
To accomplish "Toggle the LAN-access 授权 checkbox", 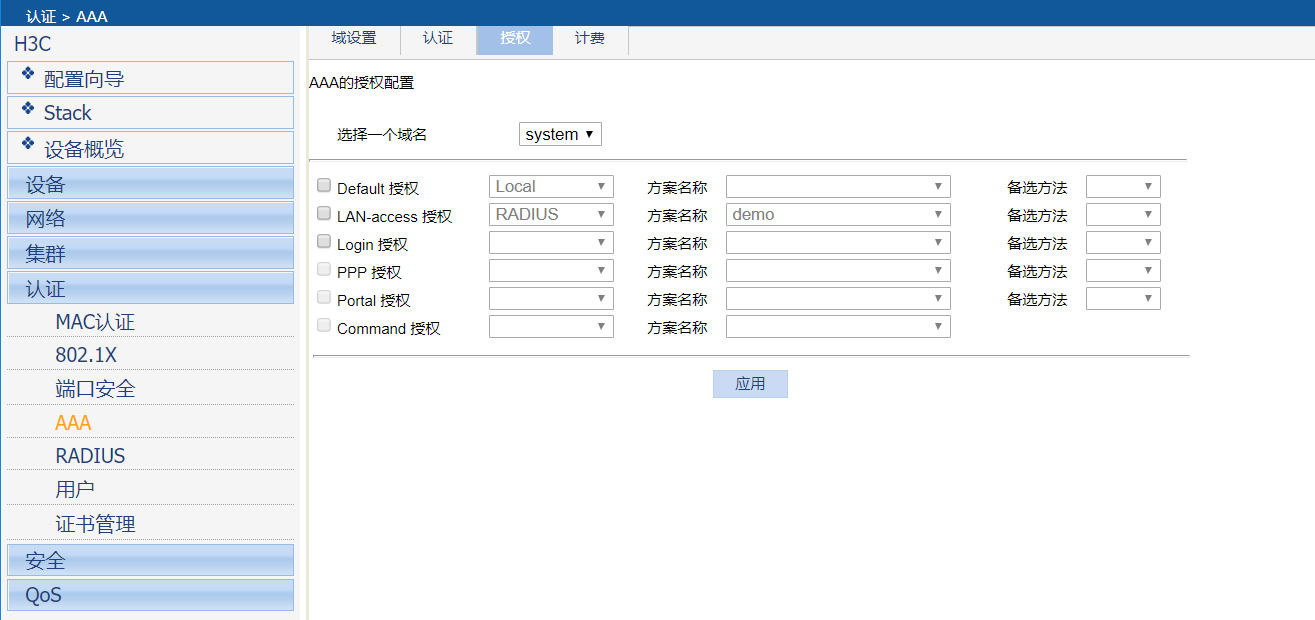I will tap(324, 214).
